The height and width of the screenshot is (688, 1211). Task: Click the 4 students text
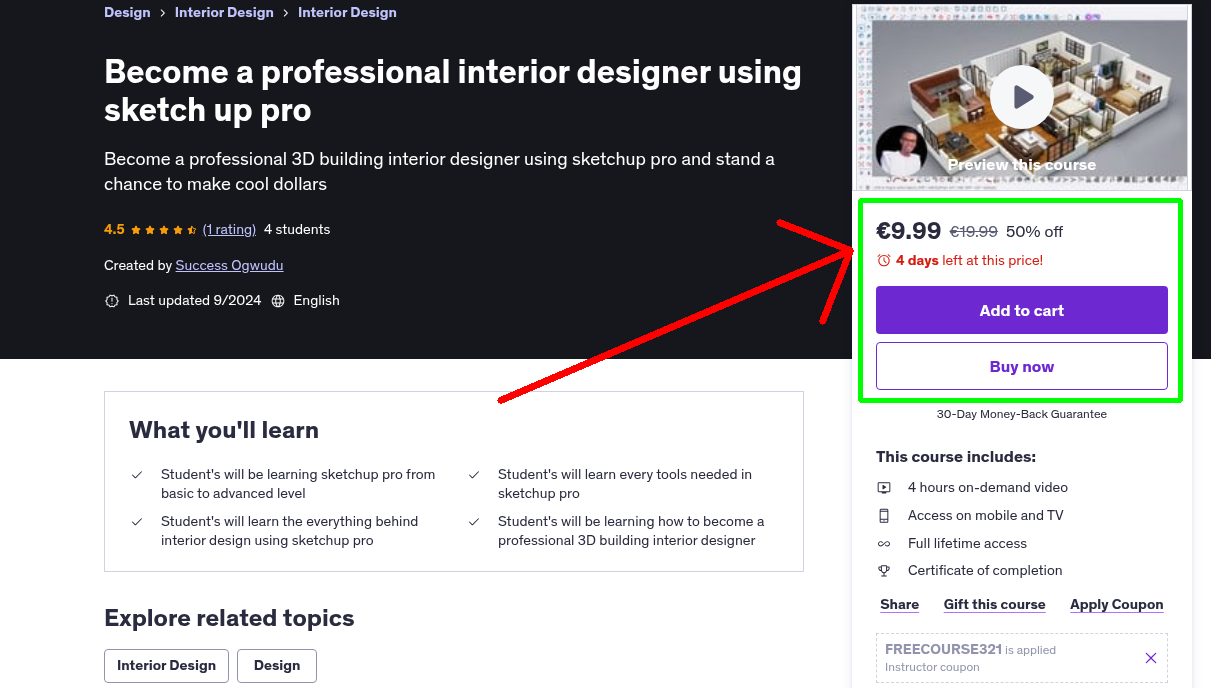[x=297, y=230]
